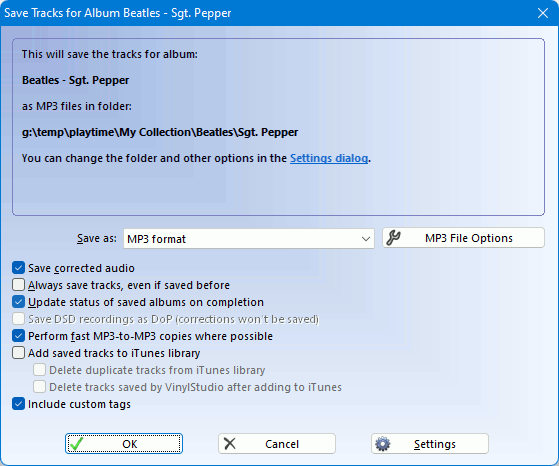Expand the MP3 format combo box arrow
Screen dimensions: 559x466
pyautogui.click(x=365, y=239)
